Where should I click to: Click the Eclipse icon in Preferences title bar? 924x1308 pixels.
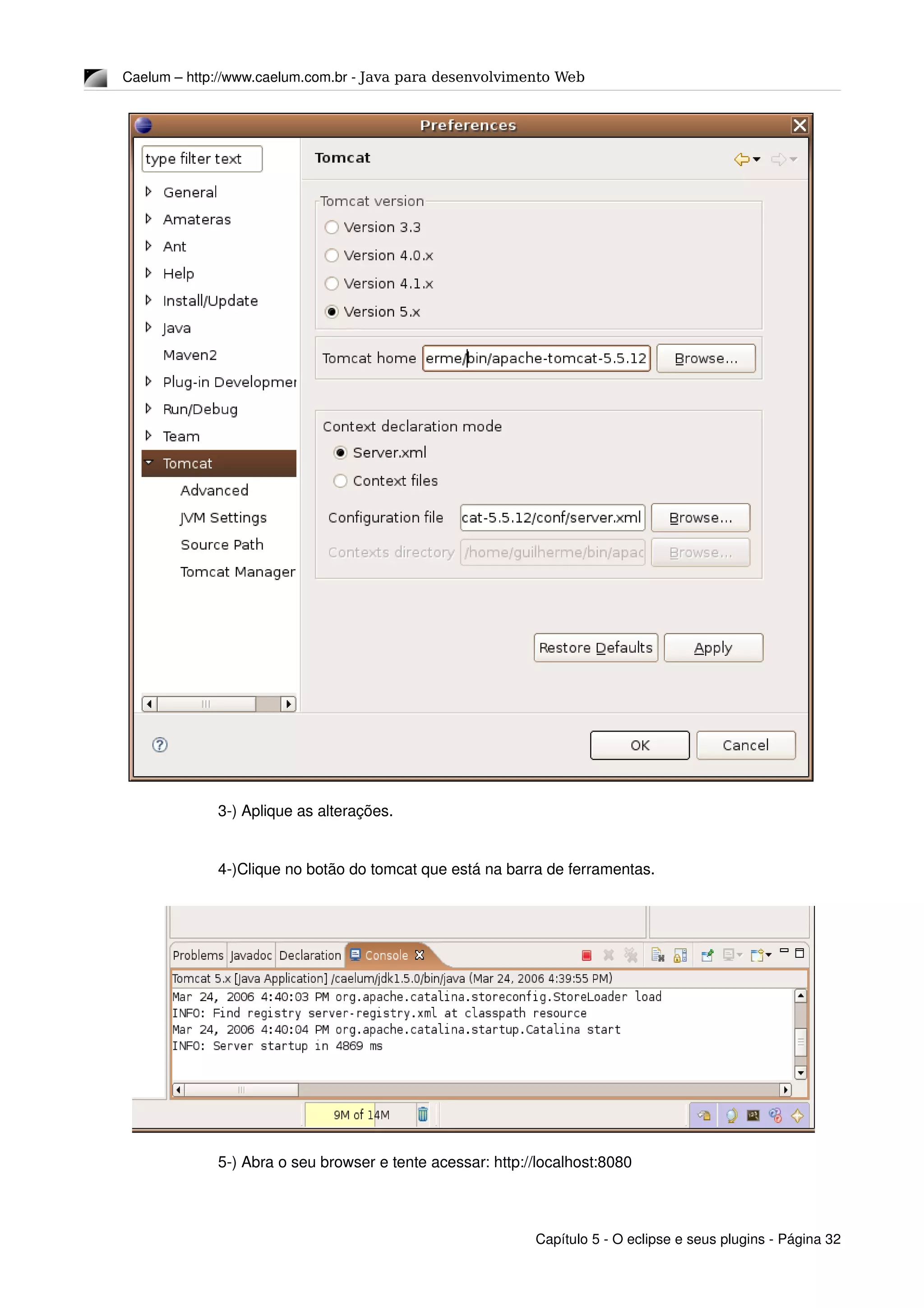(143, 125)
